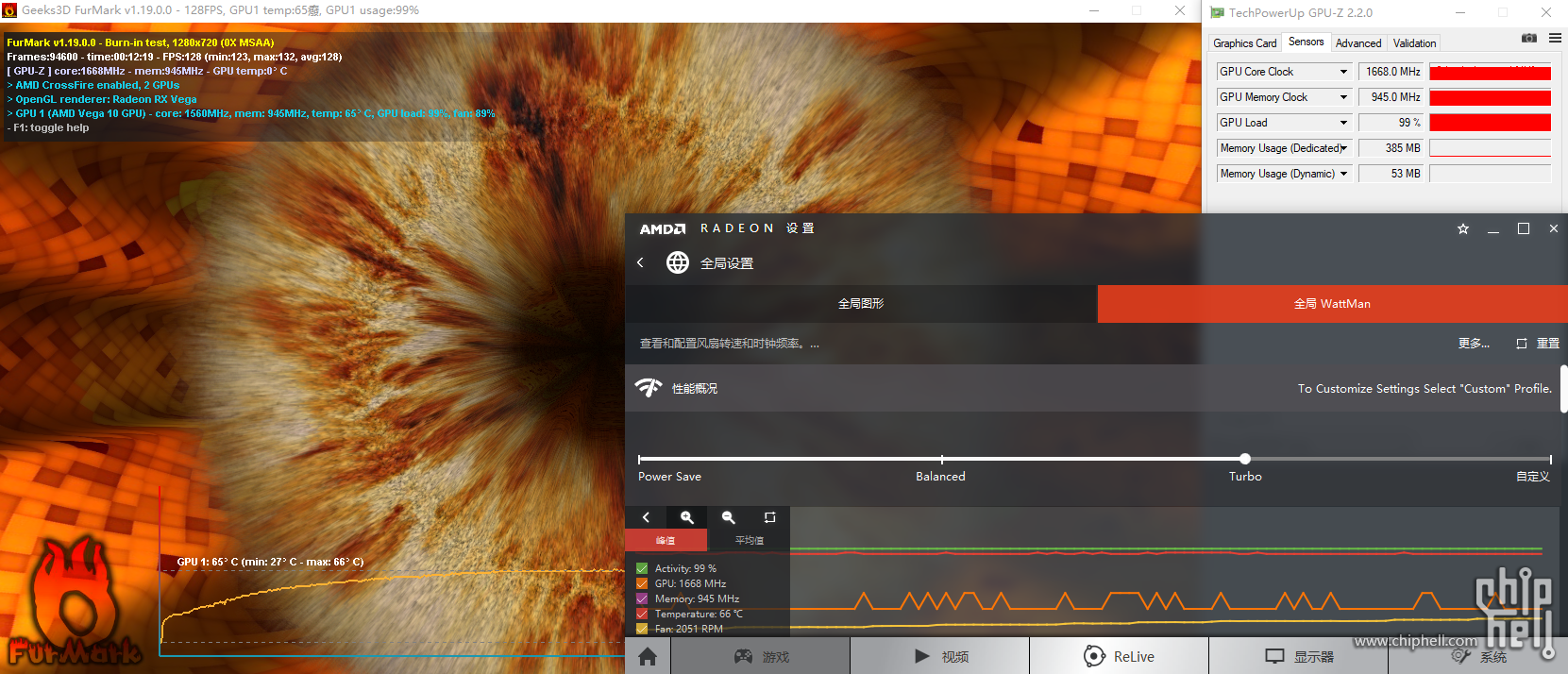Open the Advanced tab in GPU-Z
This screenshot has height=674, width=1568.
1358,43
